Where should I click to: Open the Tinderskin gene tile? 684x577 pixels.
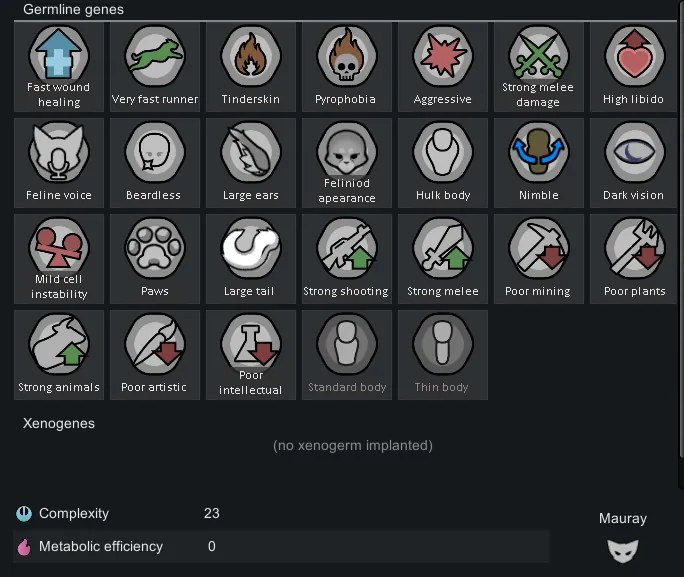pyautogui.click(x=251, y=67)
